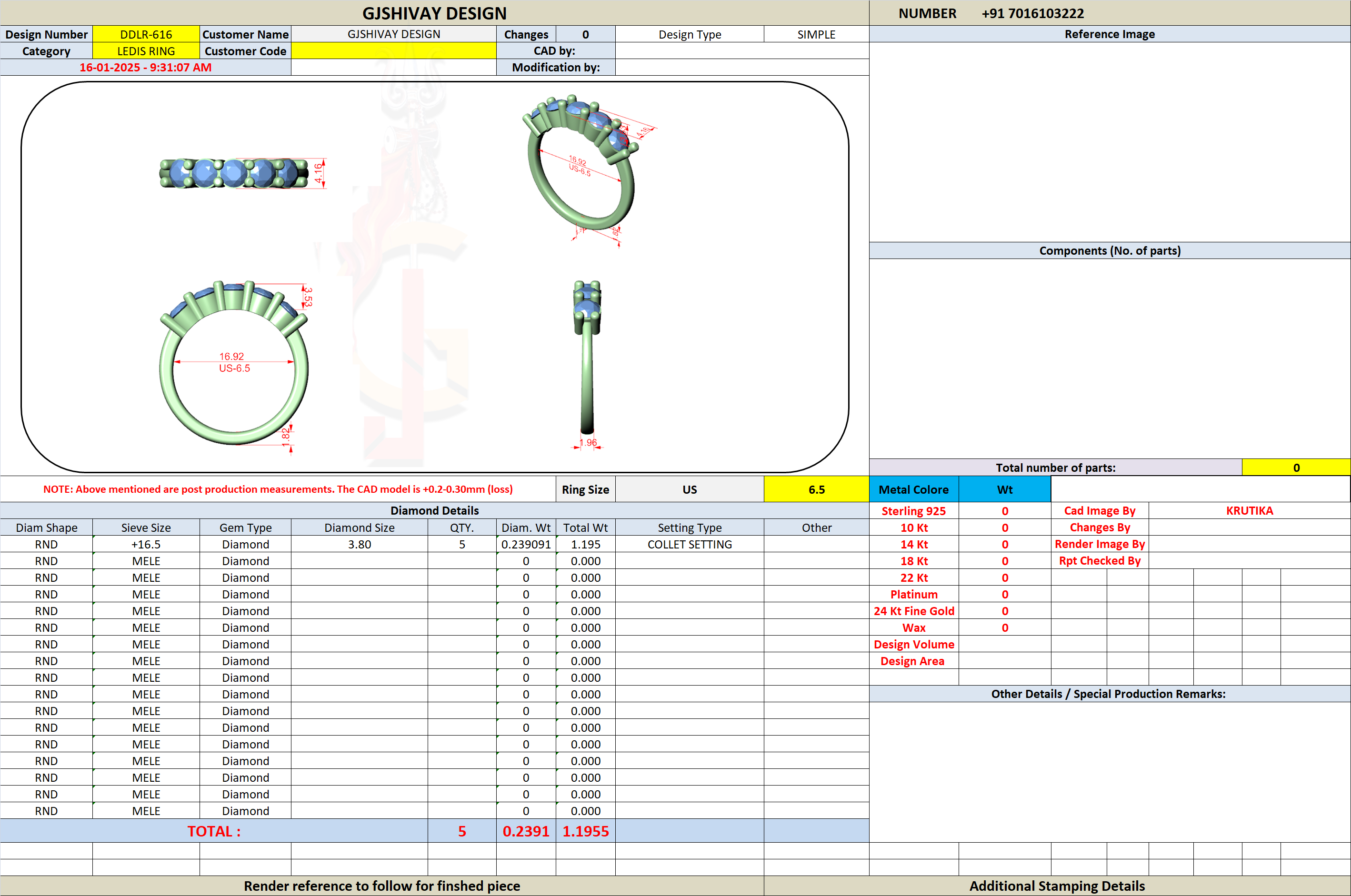
Task: Select the Design Type value SIMPLE
Action: pyautogui.click(x=816, y=34)
